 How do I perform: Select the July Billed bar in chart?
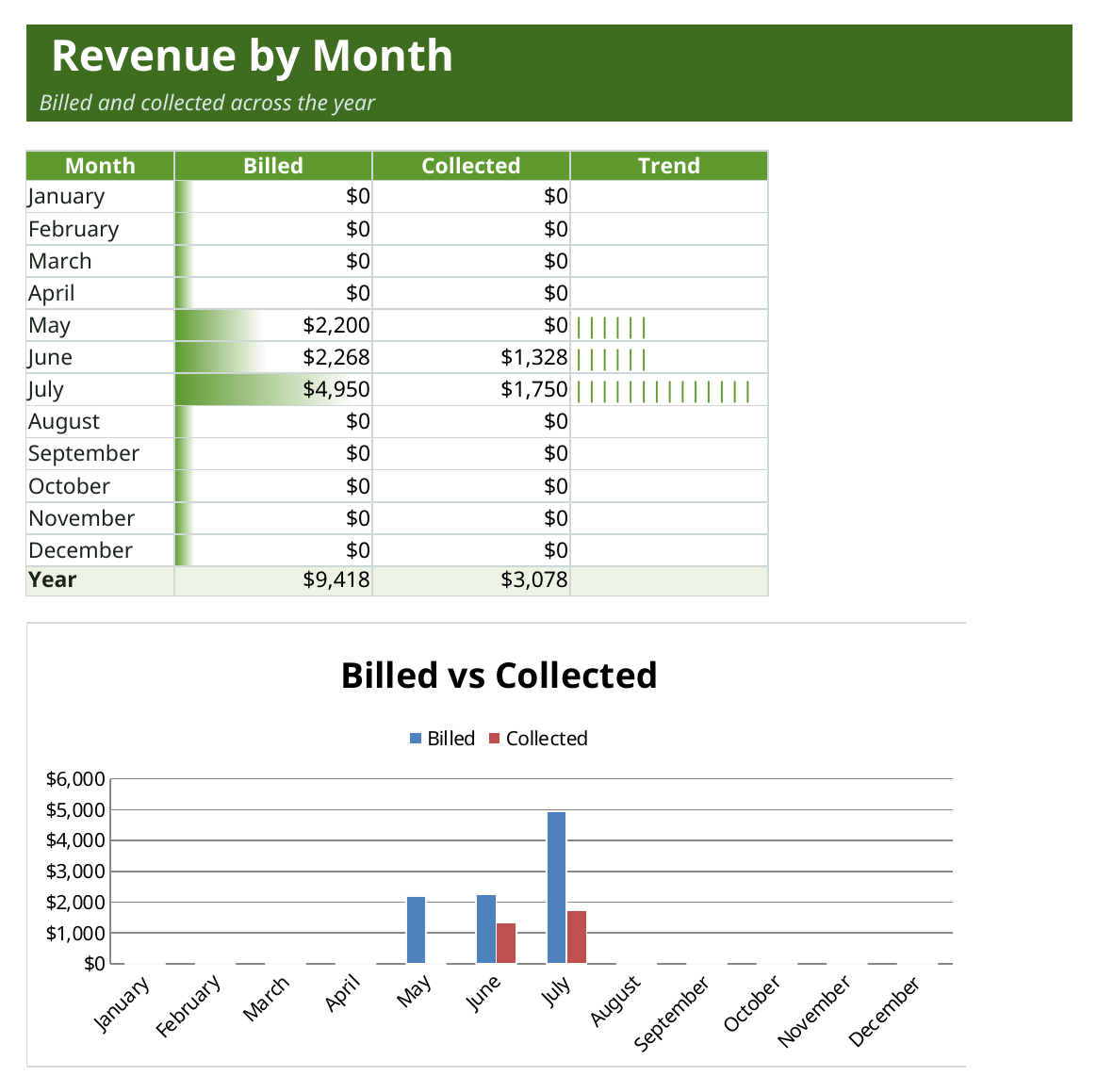(x=557, y=888)
